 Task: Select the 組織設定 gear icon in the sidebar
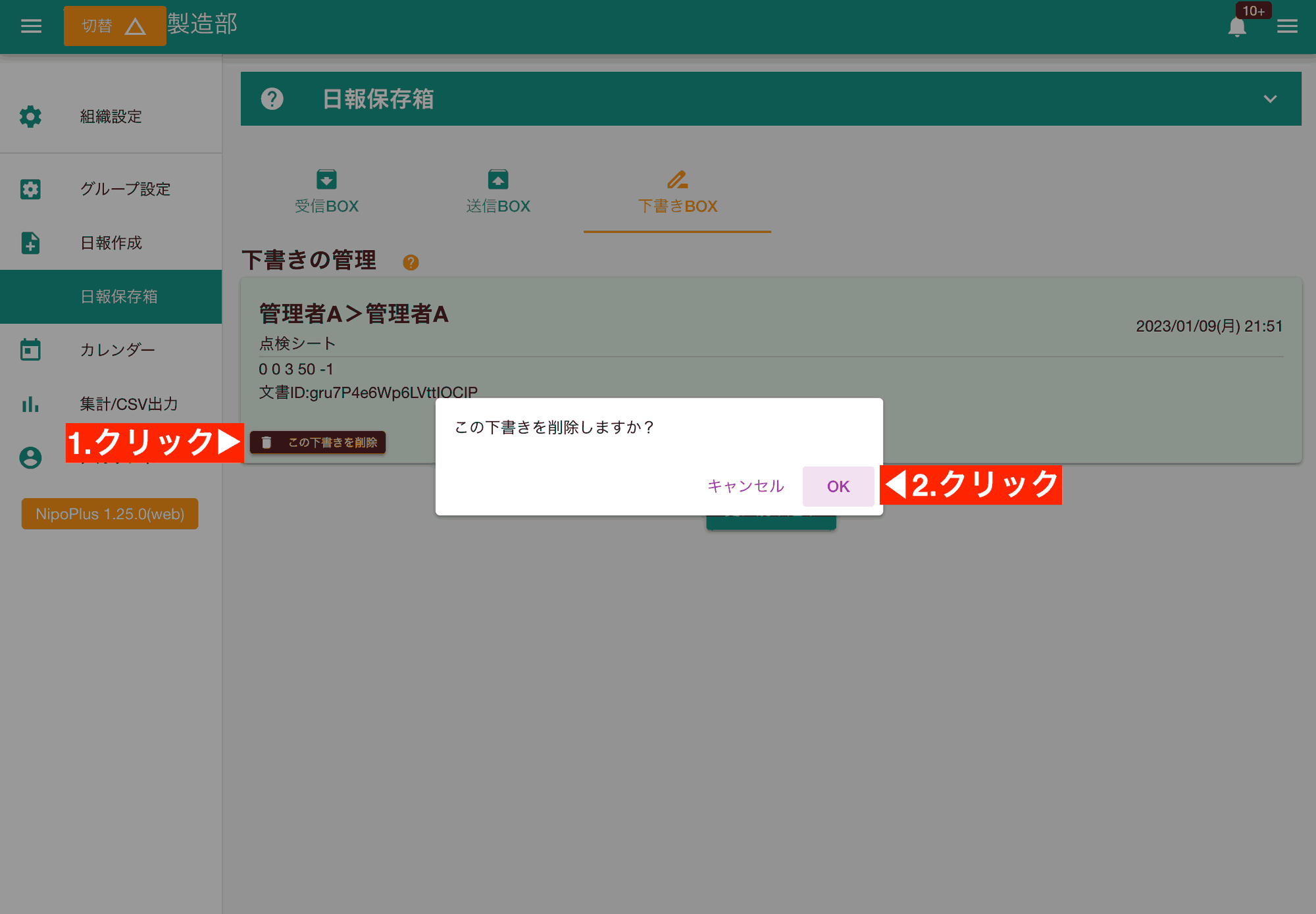pos(30,116)
